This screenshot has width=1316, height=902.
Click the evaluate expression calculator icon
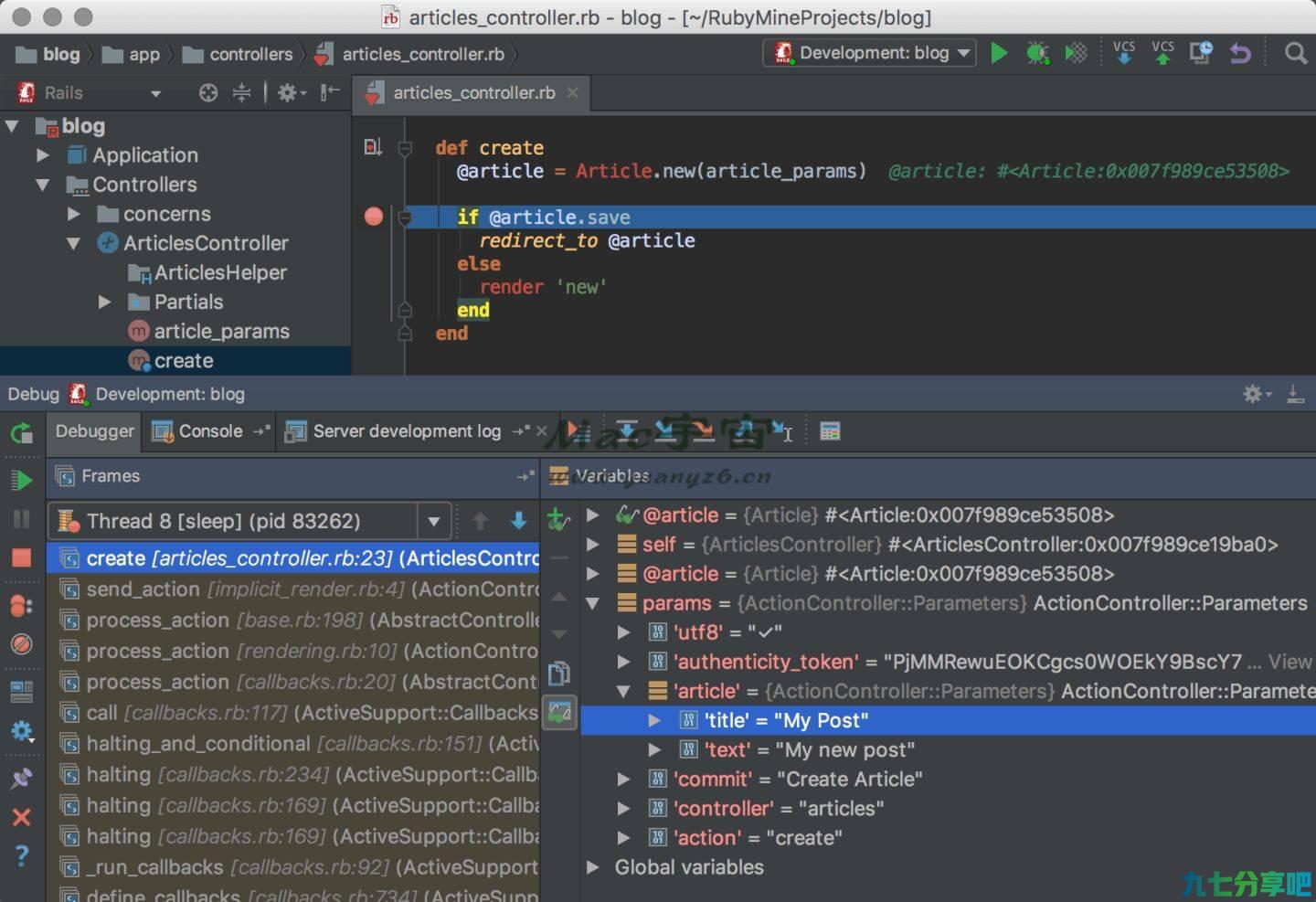(x=830, y=431)
